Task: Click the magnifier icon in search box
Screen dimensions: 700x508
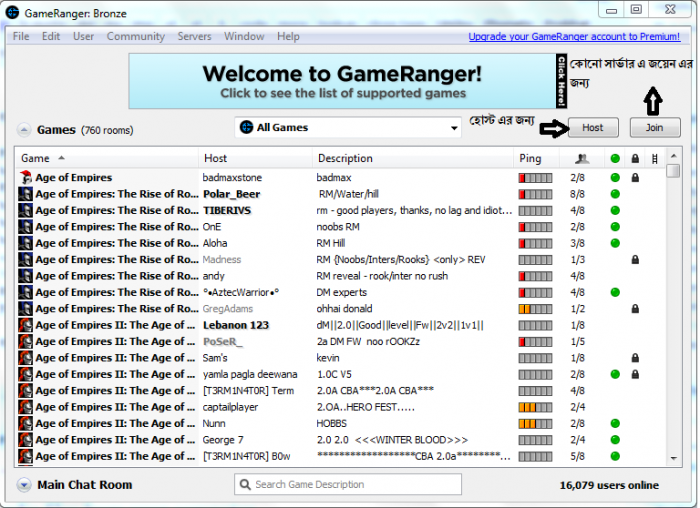Action: (245, 484)
